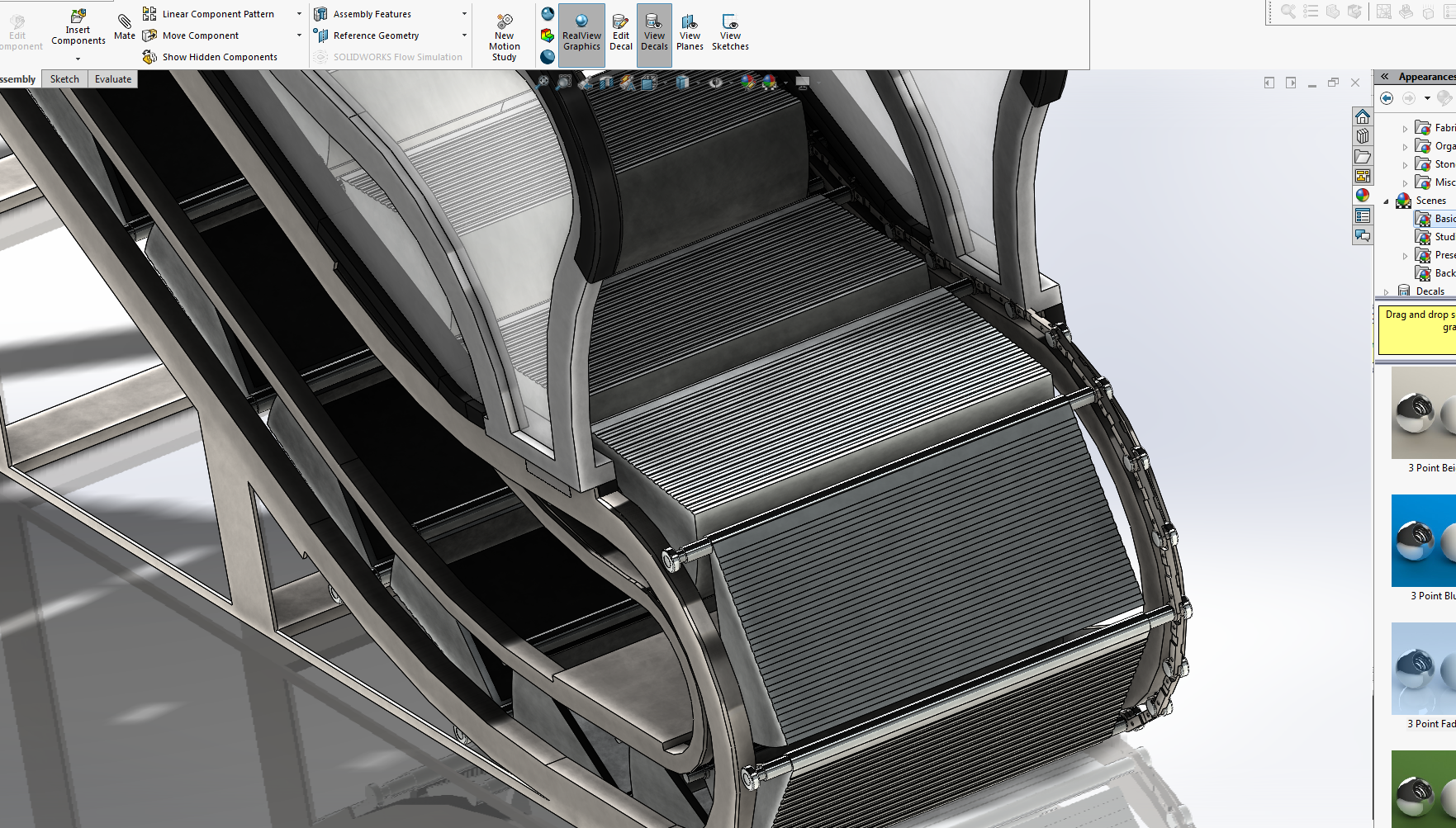Open Dynamic Annotation Views icon
The height and width of the screenshot is (828, 1456).
pos(628,82)
